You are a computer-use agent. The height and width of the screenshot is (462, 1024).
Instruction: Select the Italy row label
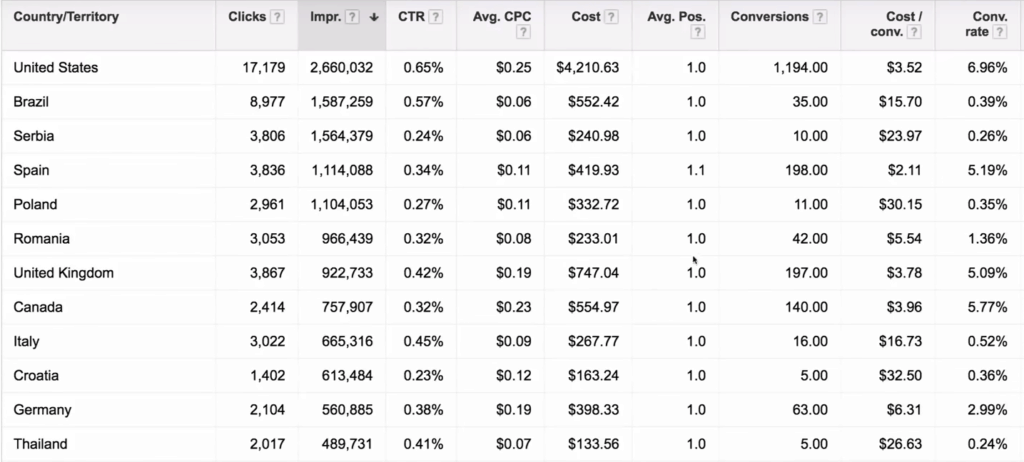click(x=26, y=341)
